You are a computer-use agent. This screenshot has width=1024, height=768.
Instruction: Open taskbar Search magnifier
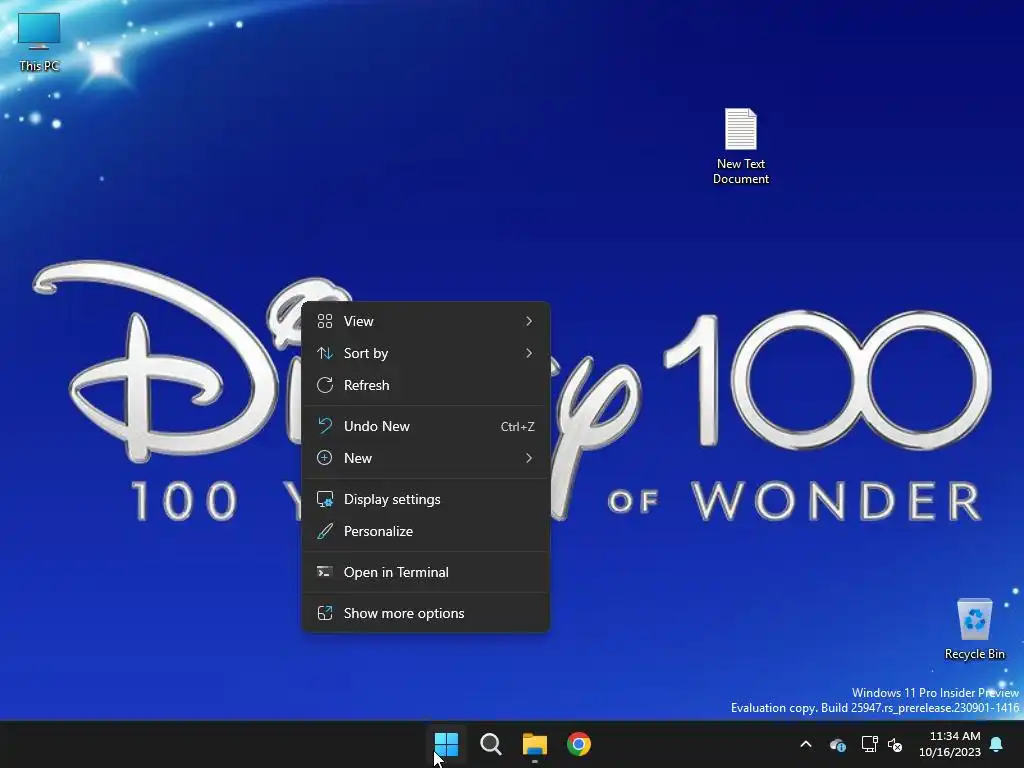click(x=490, y=744)
